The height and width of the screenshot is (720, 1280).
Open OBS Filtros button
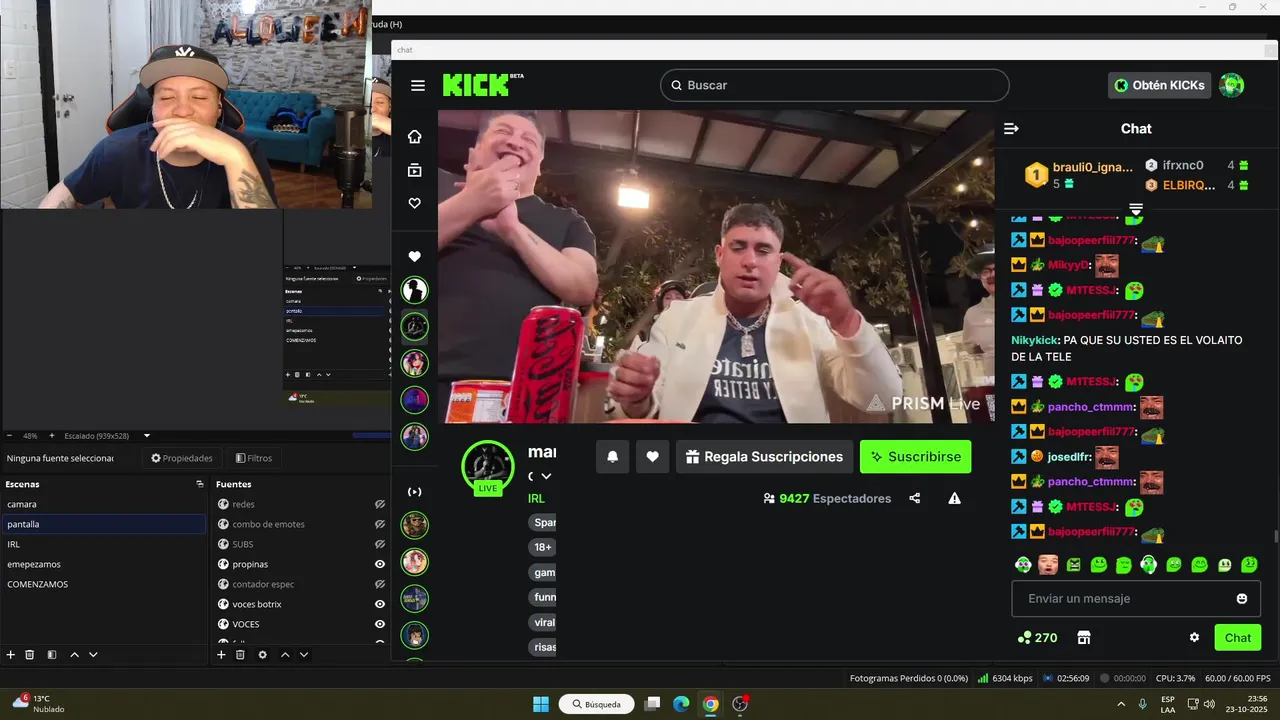pos(254,458)
